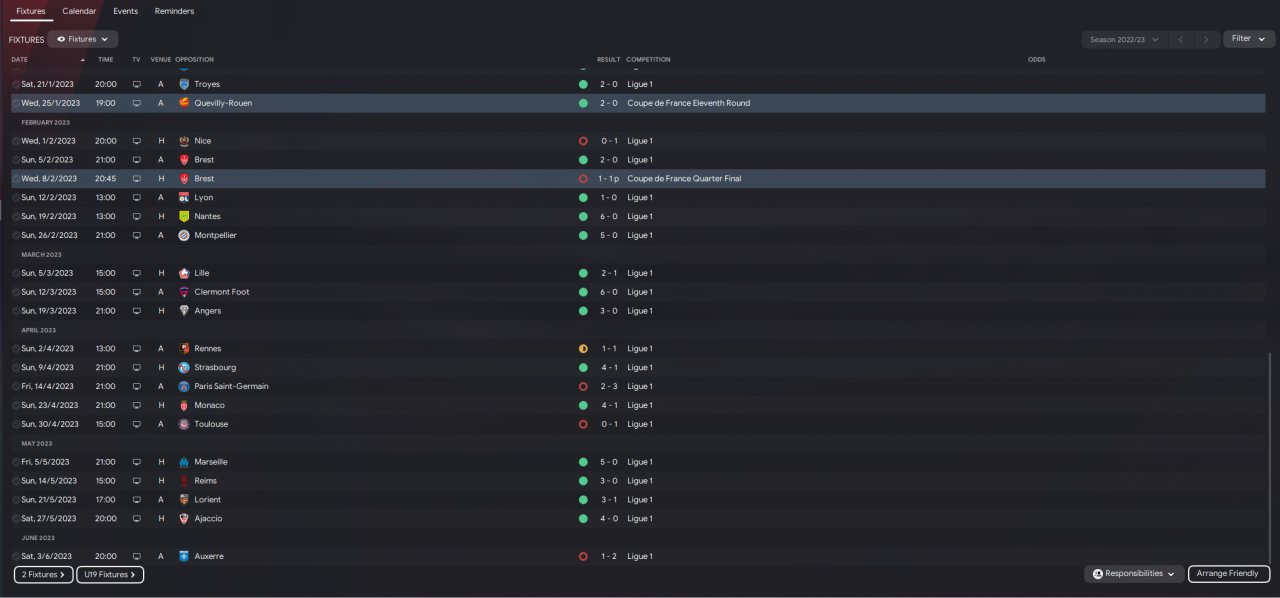
Task: Click the Marseille club crest icon
Action: point(184,462)
